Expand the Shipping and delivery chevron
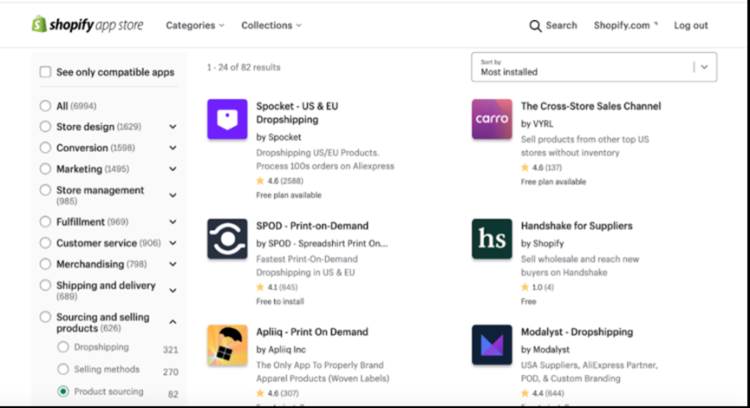This screenshot has width=750, height=408. click(173, 290)
